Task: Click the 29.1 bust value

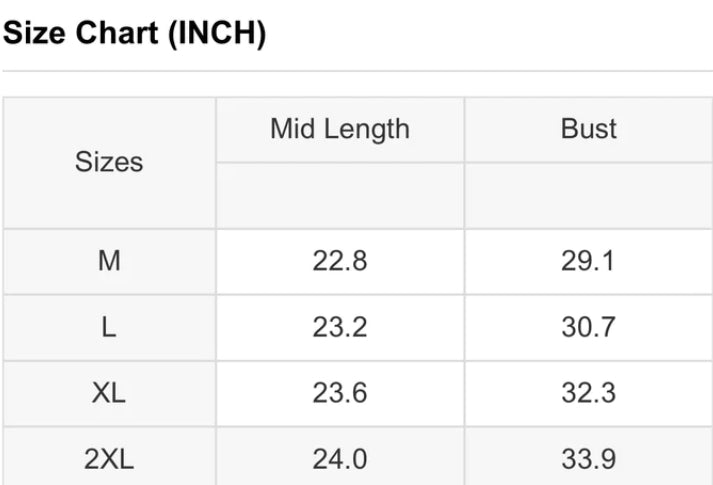Action: pos(589,261)
